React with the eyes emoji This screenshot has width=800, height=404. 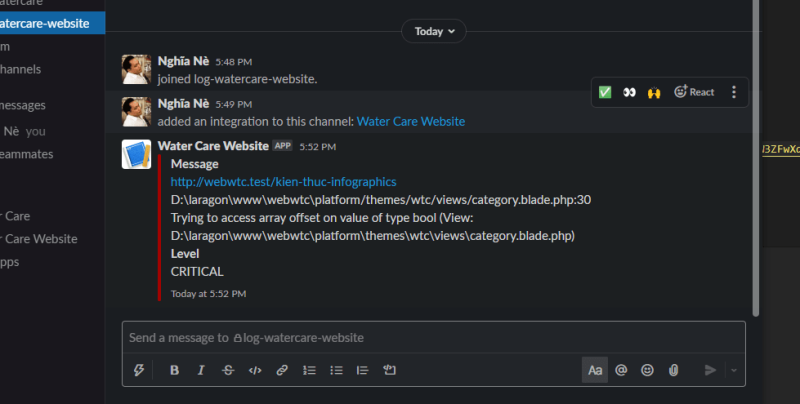(x=630, y=92)
